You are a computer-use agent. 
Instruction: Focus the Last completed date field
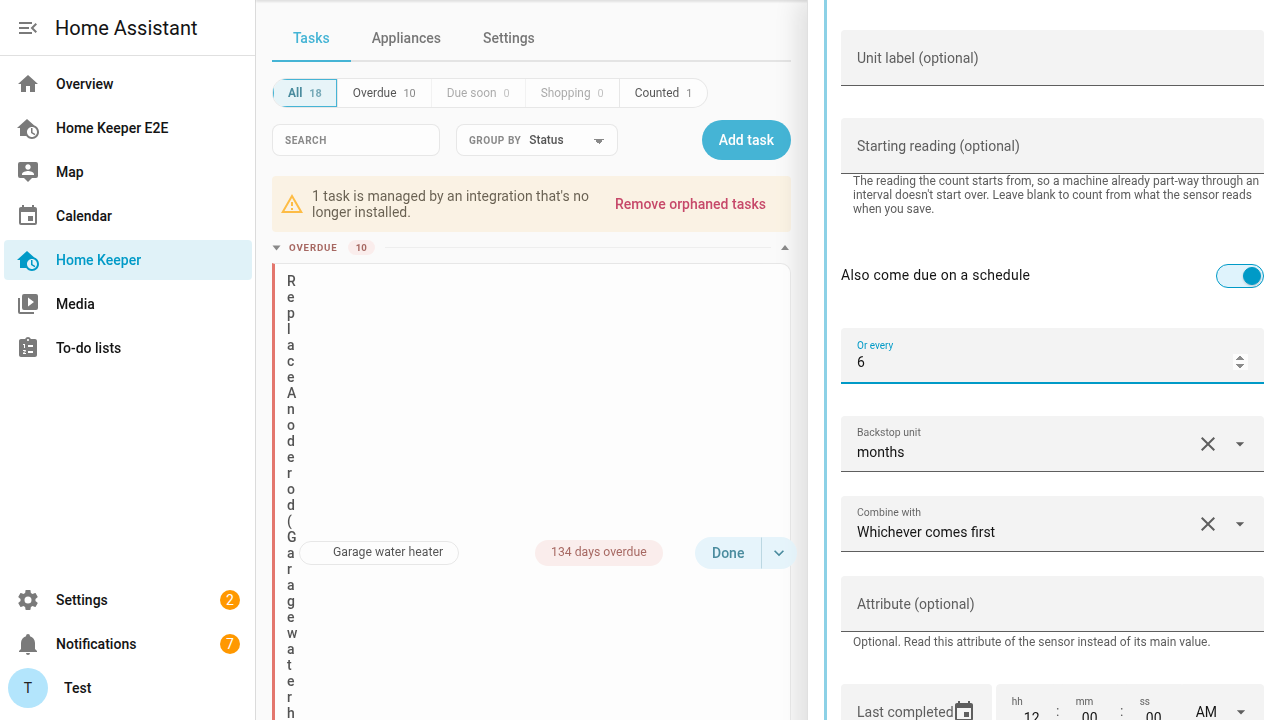(916, 703)
